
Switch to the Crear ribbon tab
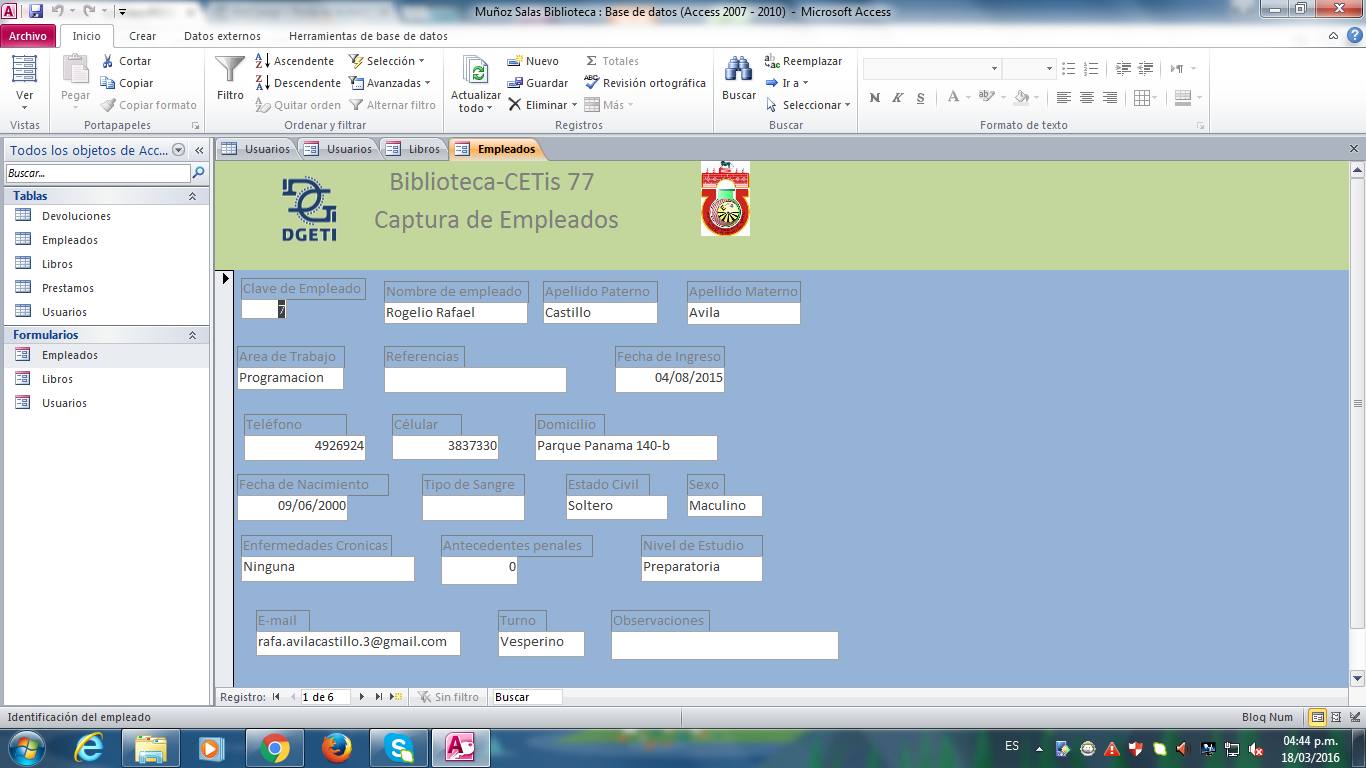pos(142,36)
